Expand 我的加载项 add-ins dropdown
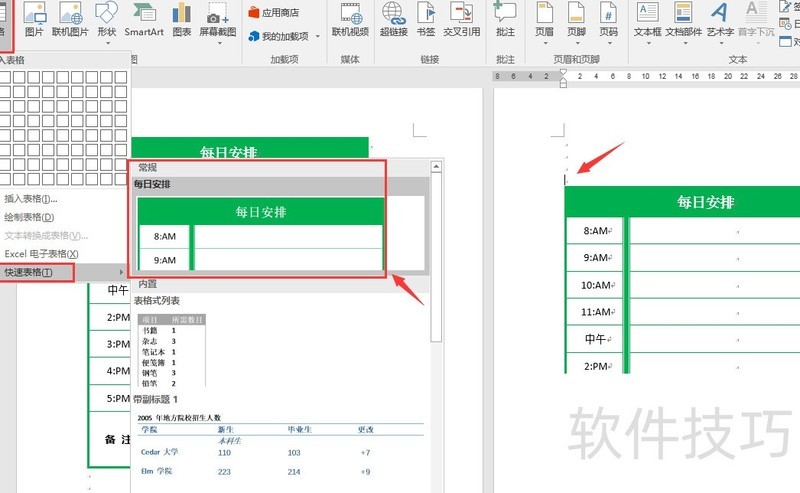800x493 pixels. click(x=283, y=36)
